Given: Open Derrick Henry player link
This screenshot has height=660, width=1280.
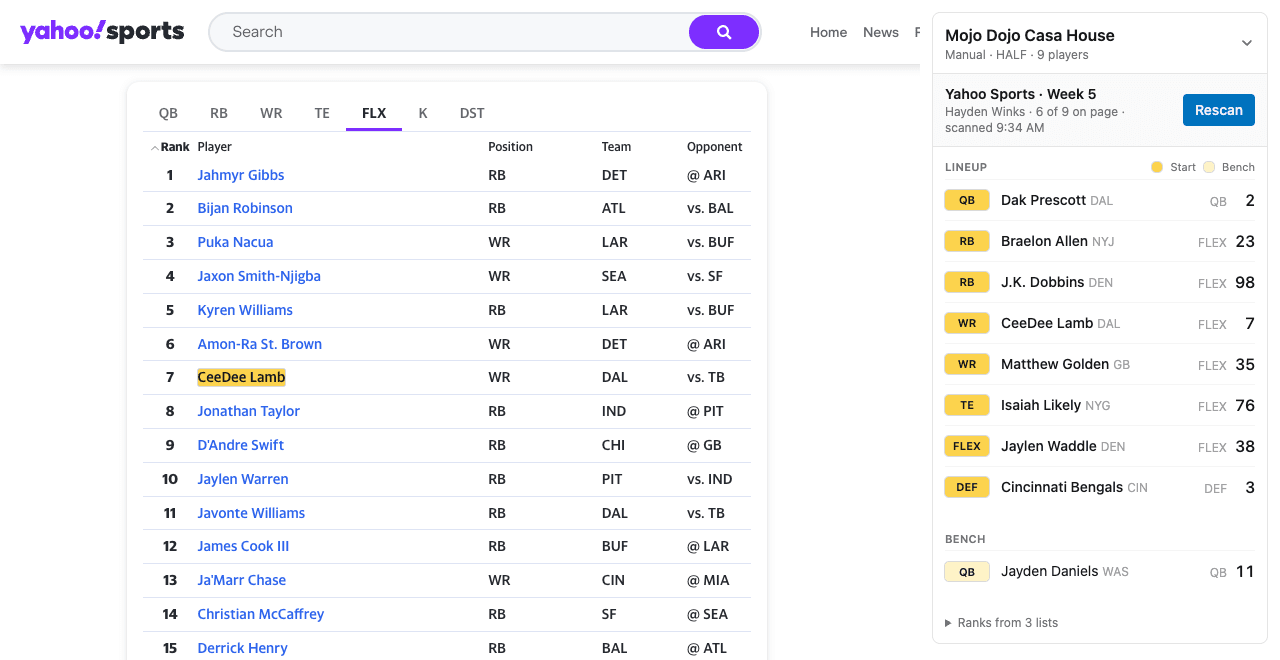Looking at the screenshot, I should (243, 648).
